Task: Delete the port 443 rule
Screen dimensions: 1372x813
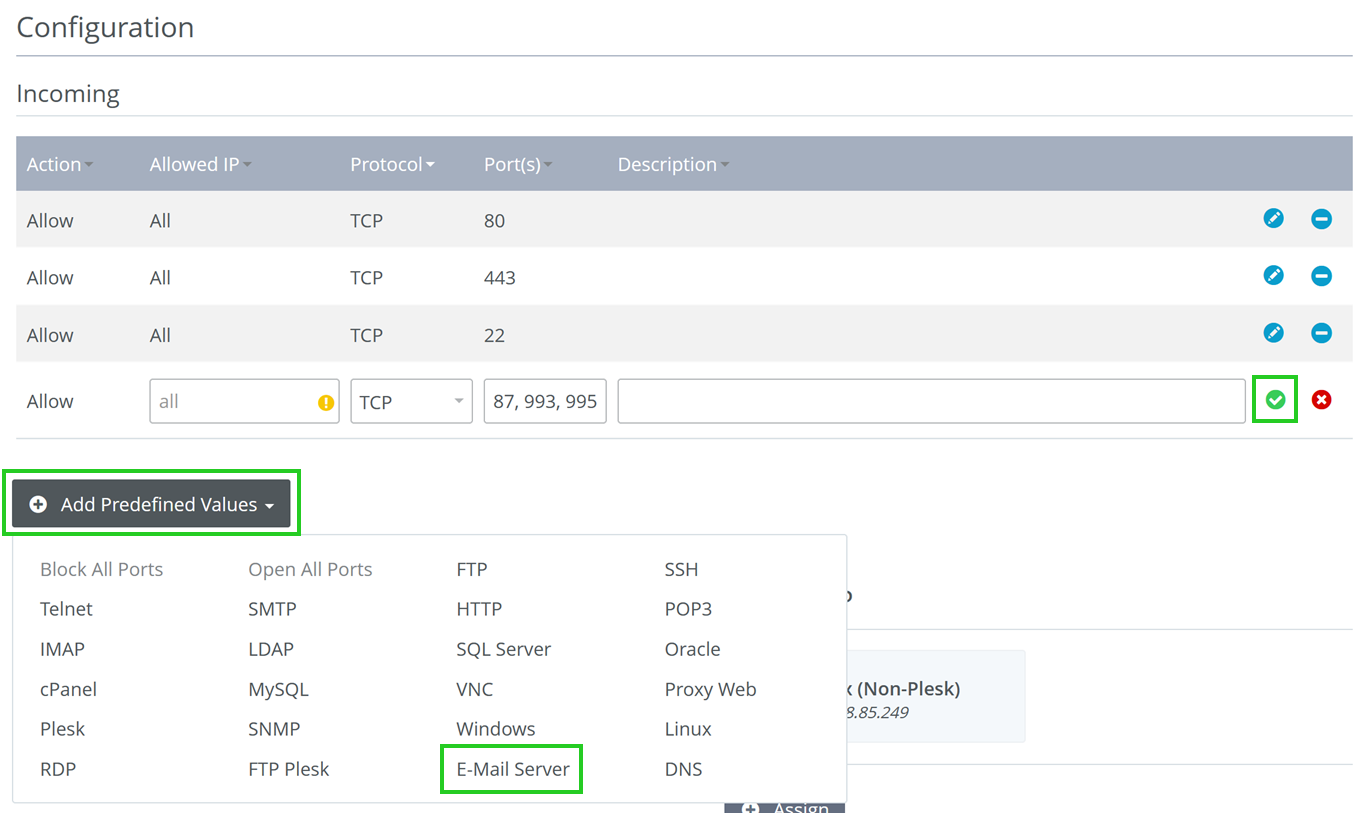Action: coord(1321,275)
